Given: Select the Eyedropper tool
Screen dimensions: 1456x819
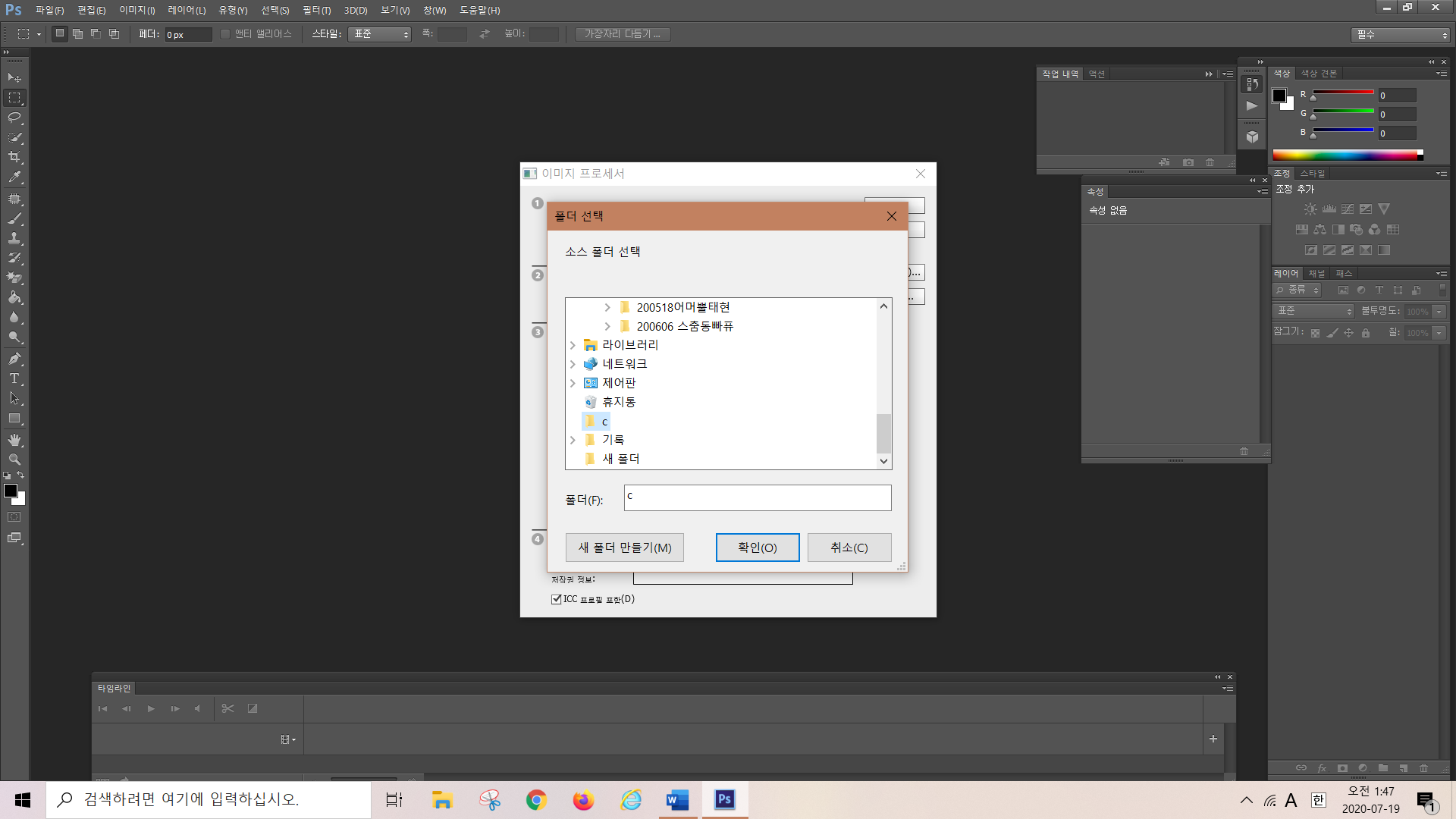Looking at the screenshot, I should 14,177.
